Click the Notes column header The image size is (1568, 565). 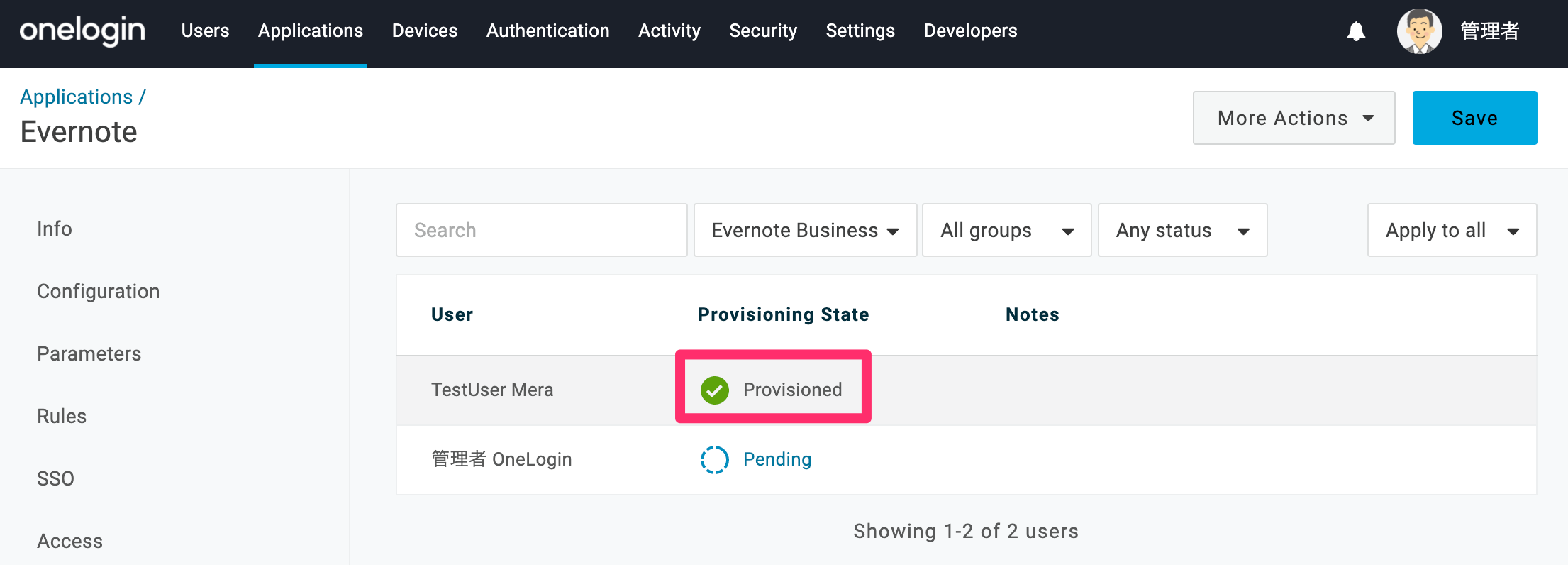click(x=1032, y=314)
